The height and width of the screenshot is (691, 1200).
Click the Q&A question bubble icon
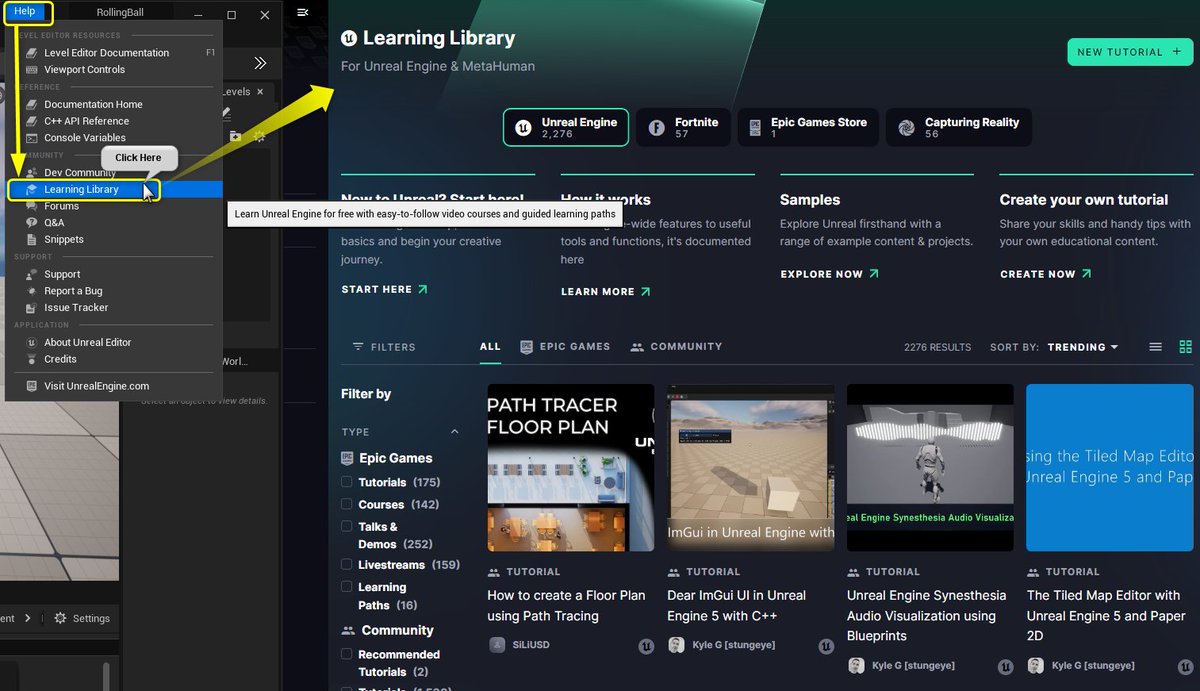(x=32, y=223)
